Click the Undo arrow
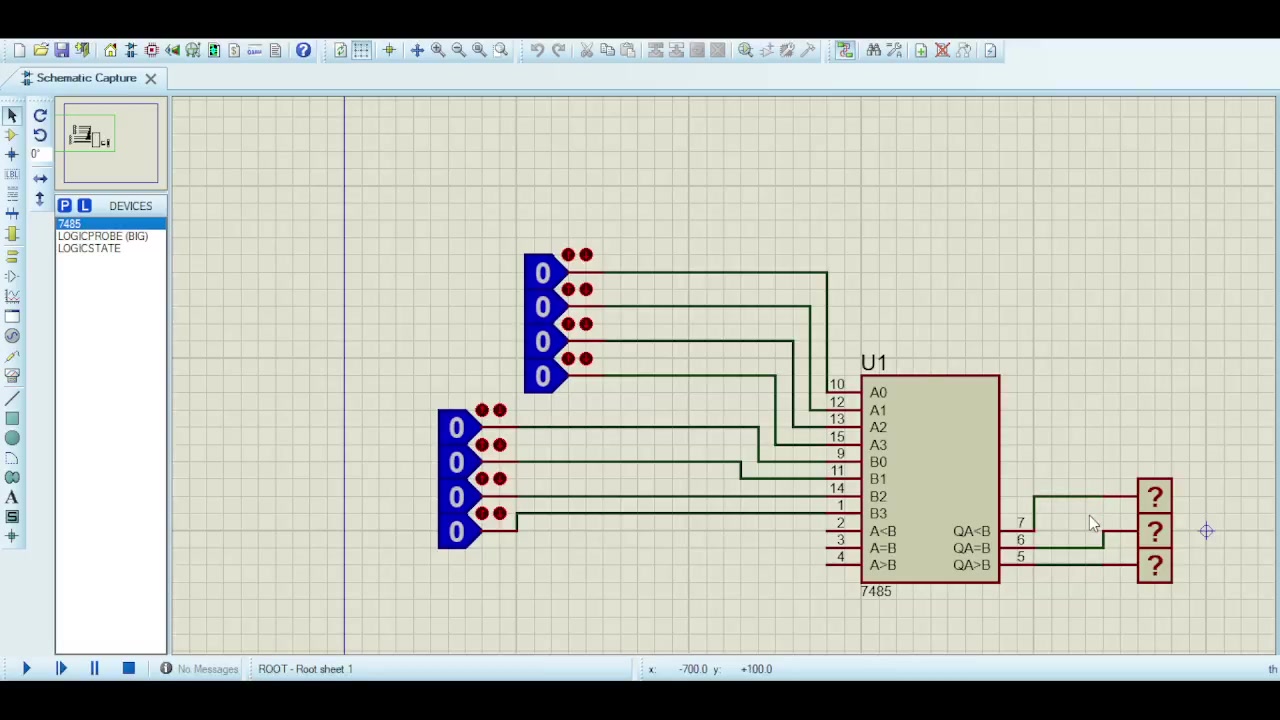The image size is (1280, 720). point(537,50)
